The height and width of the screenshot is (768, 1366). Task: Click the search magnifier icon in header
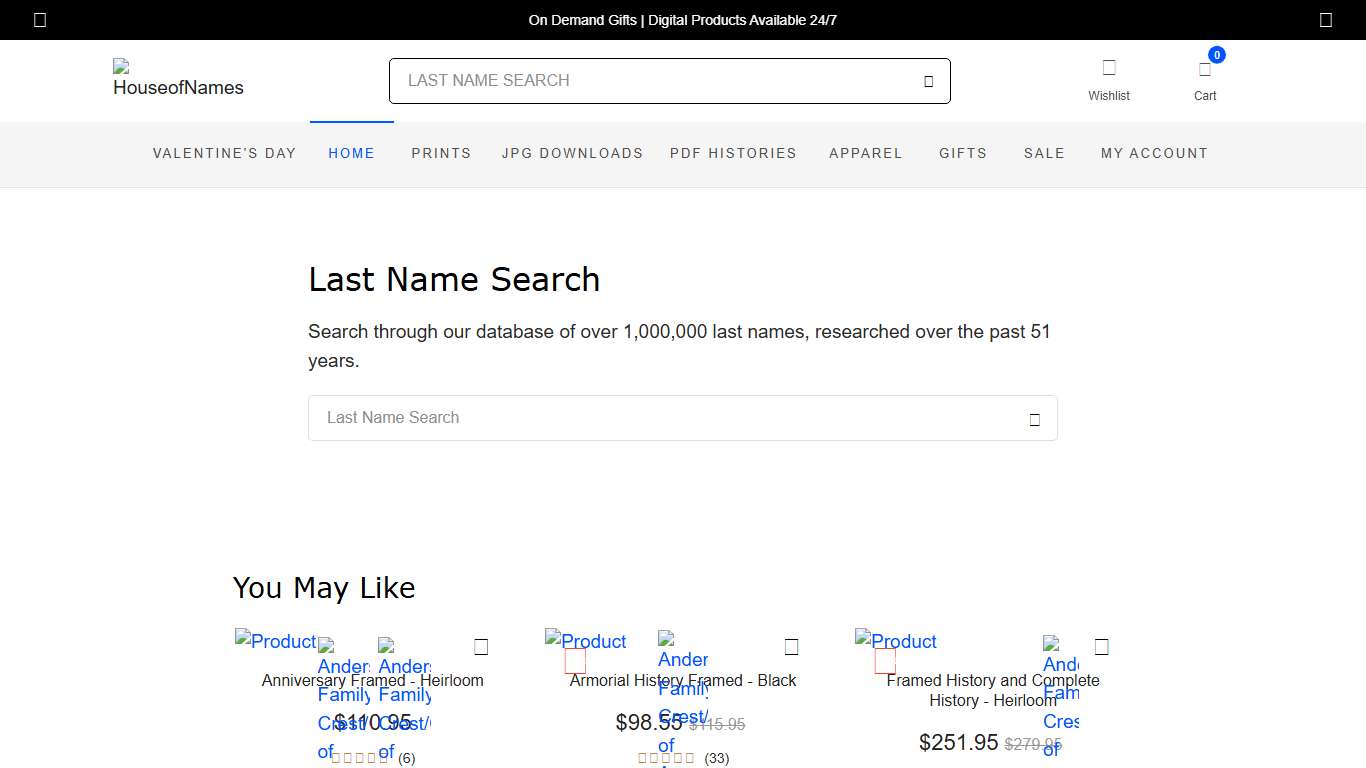tap(927, 81)
